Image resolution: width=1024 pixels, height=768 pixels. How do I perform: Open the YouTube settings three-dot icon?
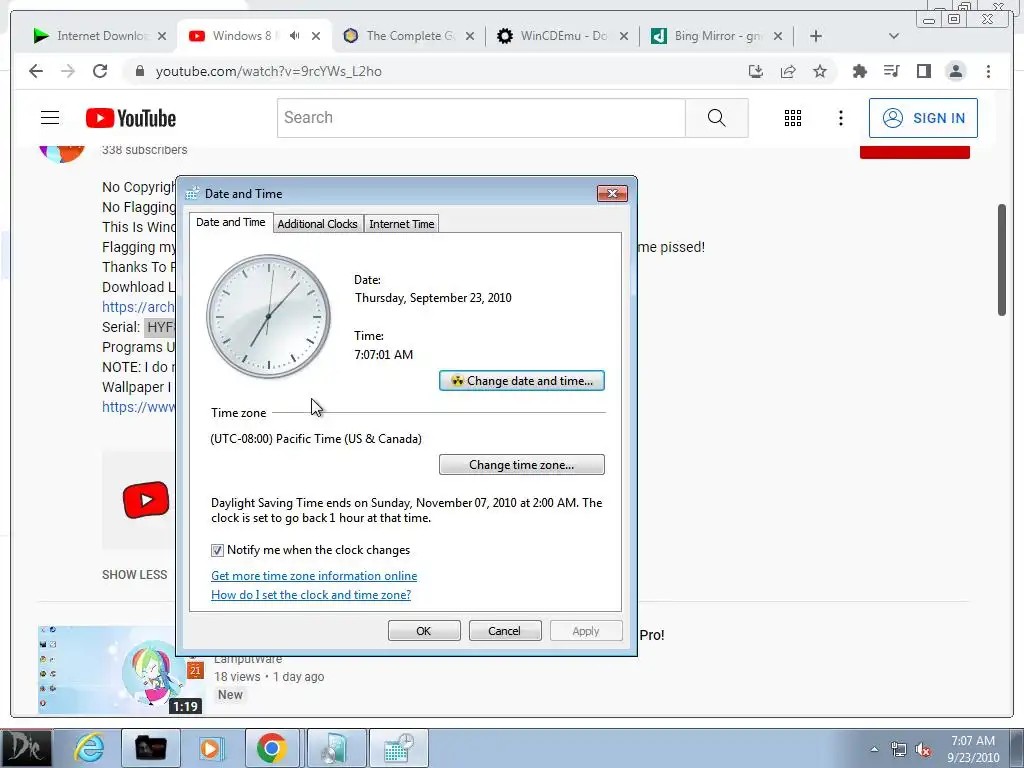click(x=841, y=118)
